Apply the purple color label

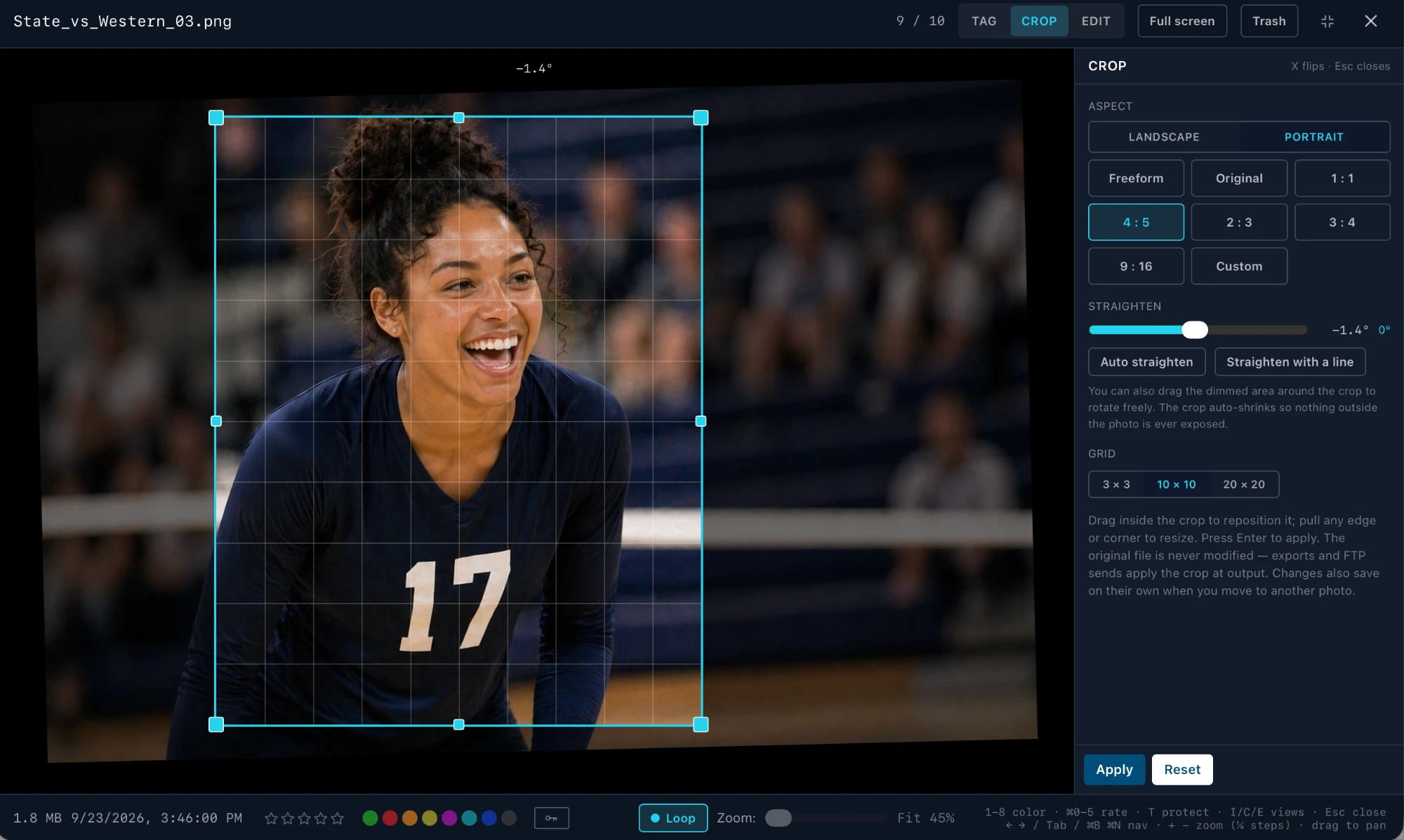[449, 818]
